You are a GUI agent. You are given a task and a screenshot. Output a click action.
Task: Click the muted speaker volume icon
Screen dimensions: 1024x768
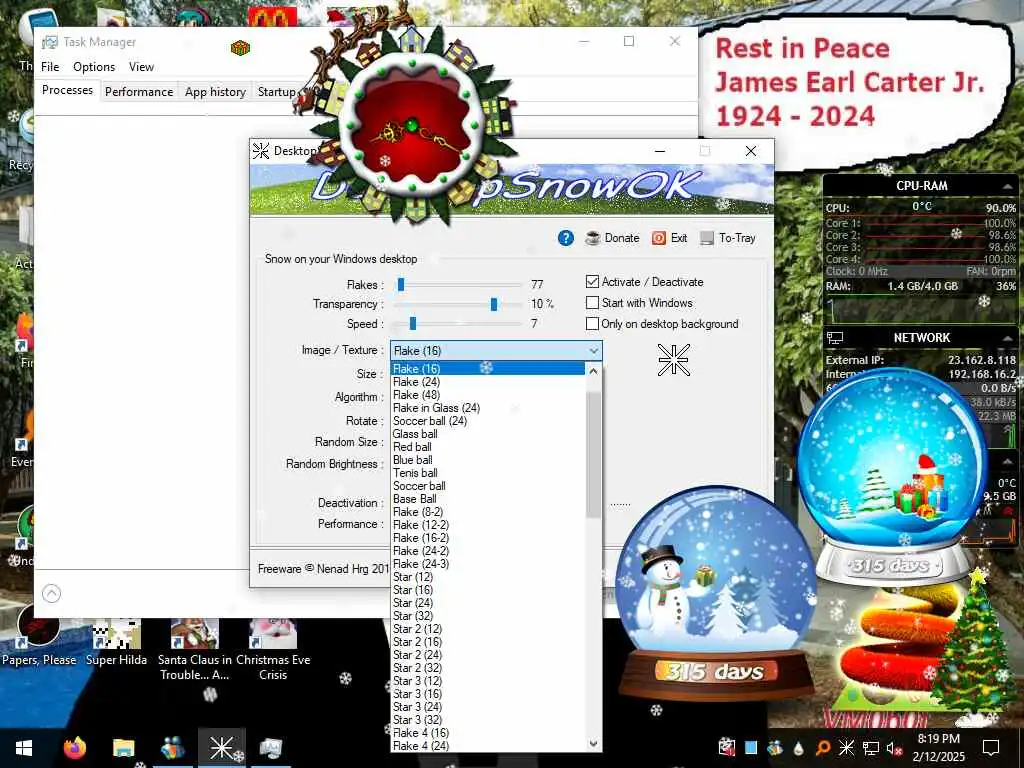click(x=894, y=748)
